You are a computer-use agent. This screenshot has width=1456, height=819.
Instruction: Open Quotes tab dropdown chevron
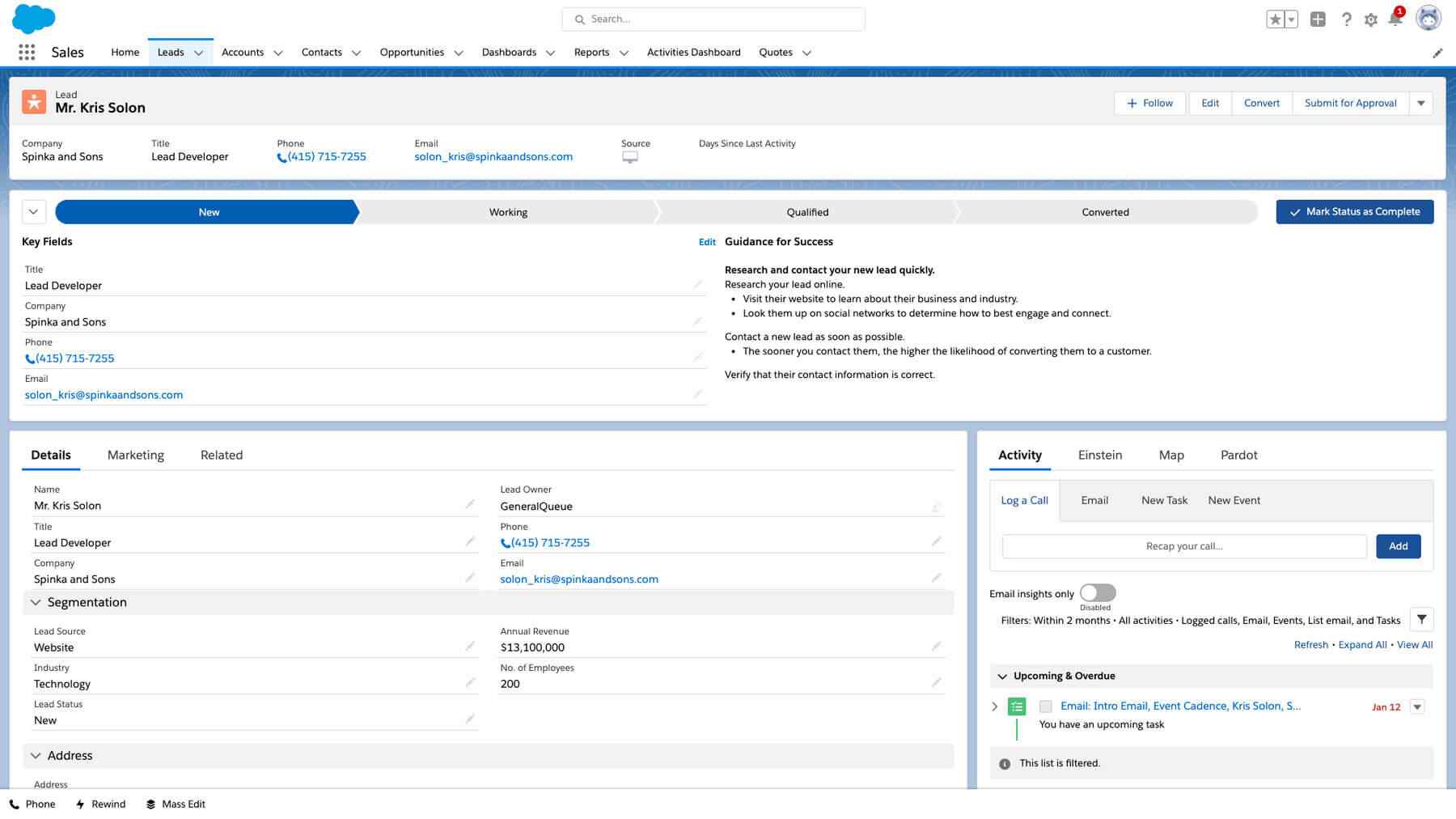point(806,53)
